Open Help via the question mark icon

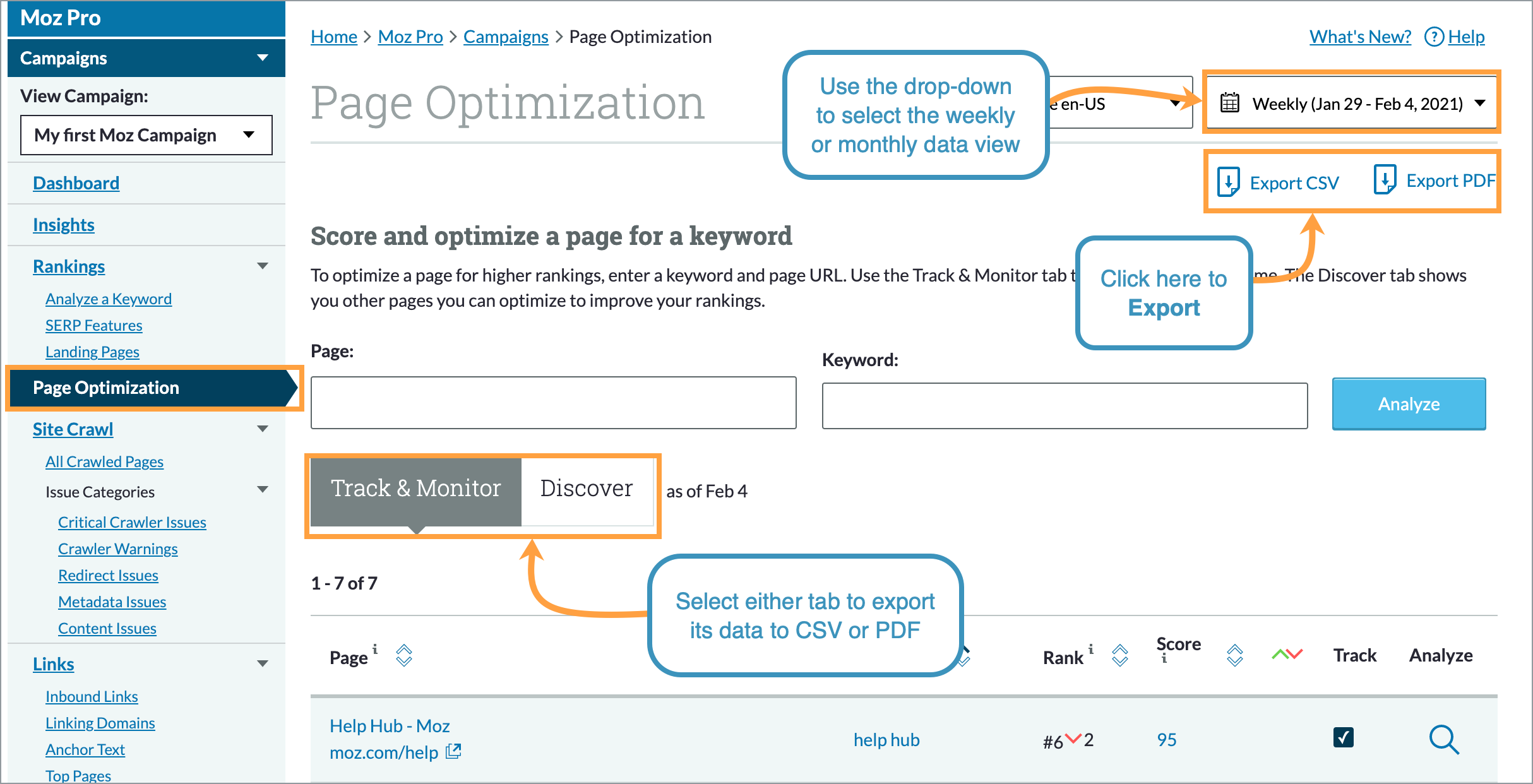1433,37
